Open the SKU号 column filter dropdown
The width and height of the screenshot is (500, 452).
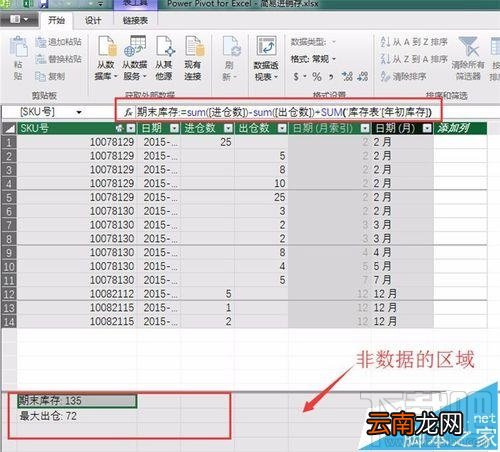tap(131, 128)
